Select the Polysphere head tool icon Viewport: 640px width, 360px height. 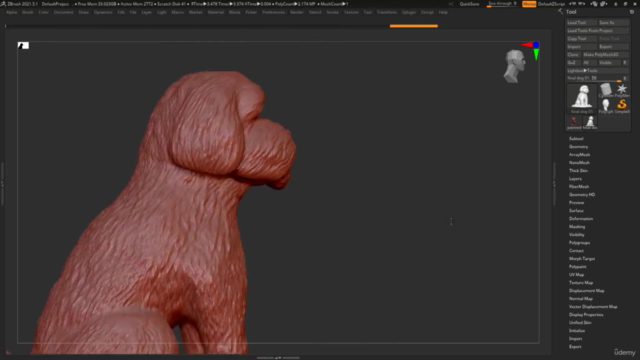606,106
